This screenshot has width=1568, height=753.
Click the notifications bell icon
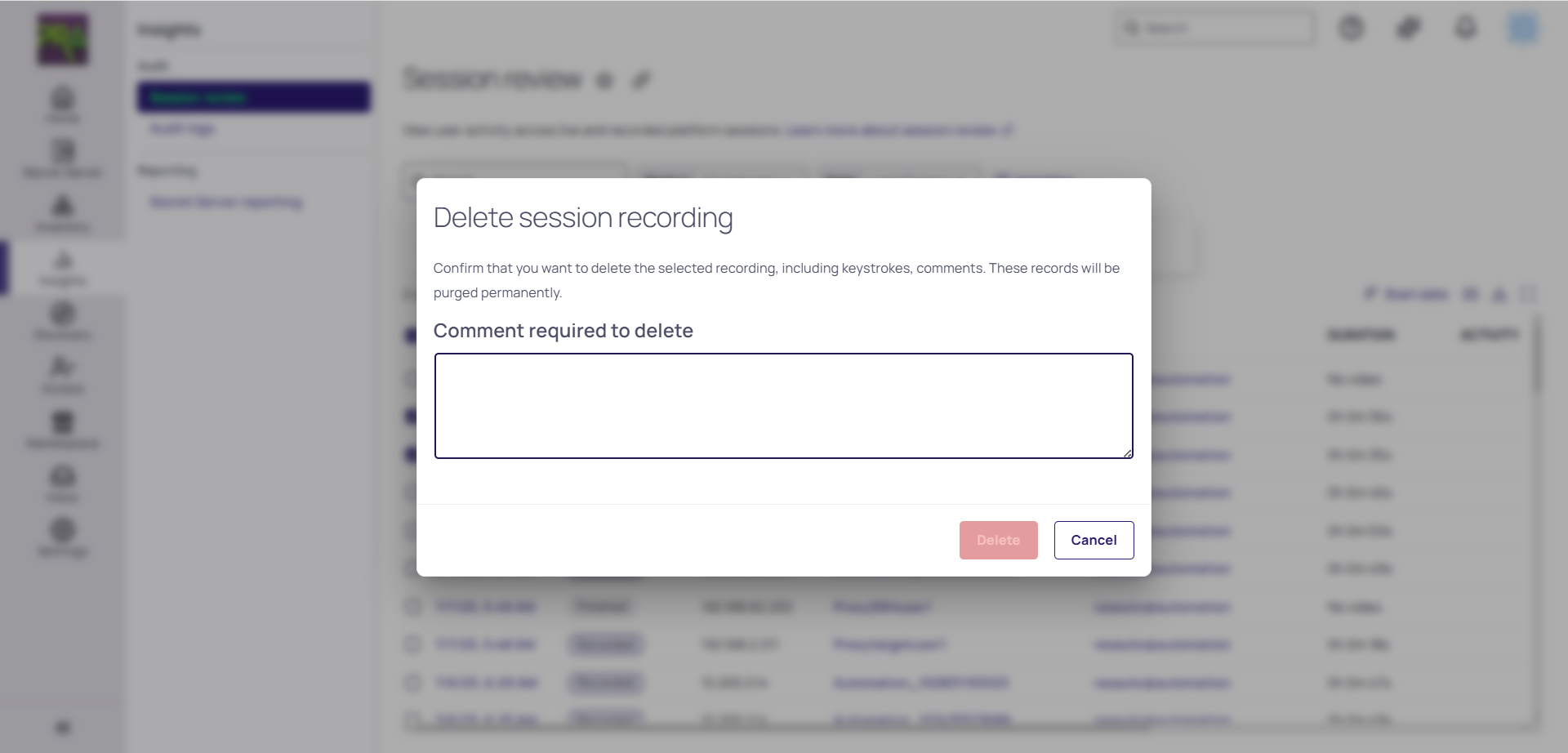coord(1466,29)
